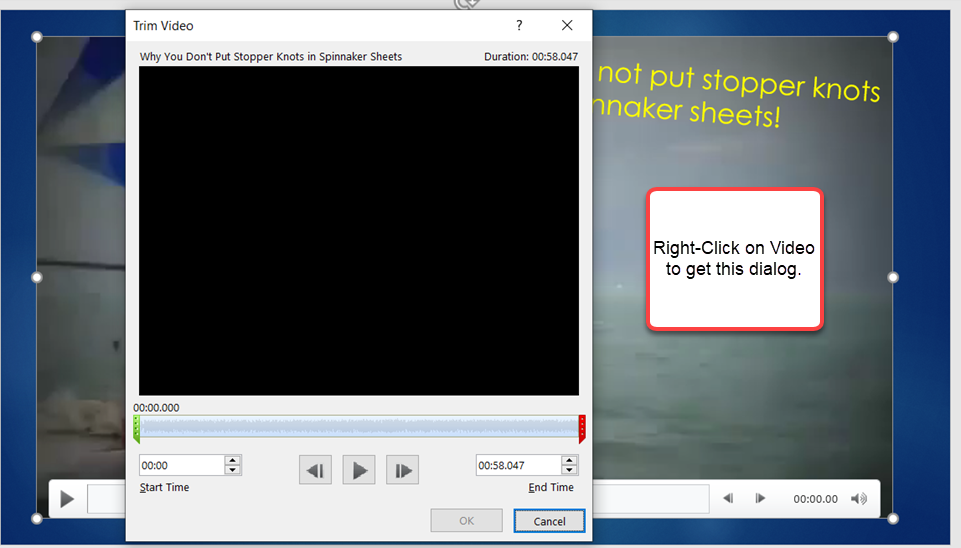Screen dimensions: 961x548
Task: Play the video on the slide
Action: pyautogui.click(x=67, y=499)
